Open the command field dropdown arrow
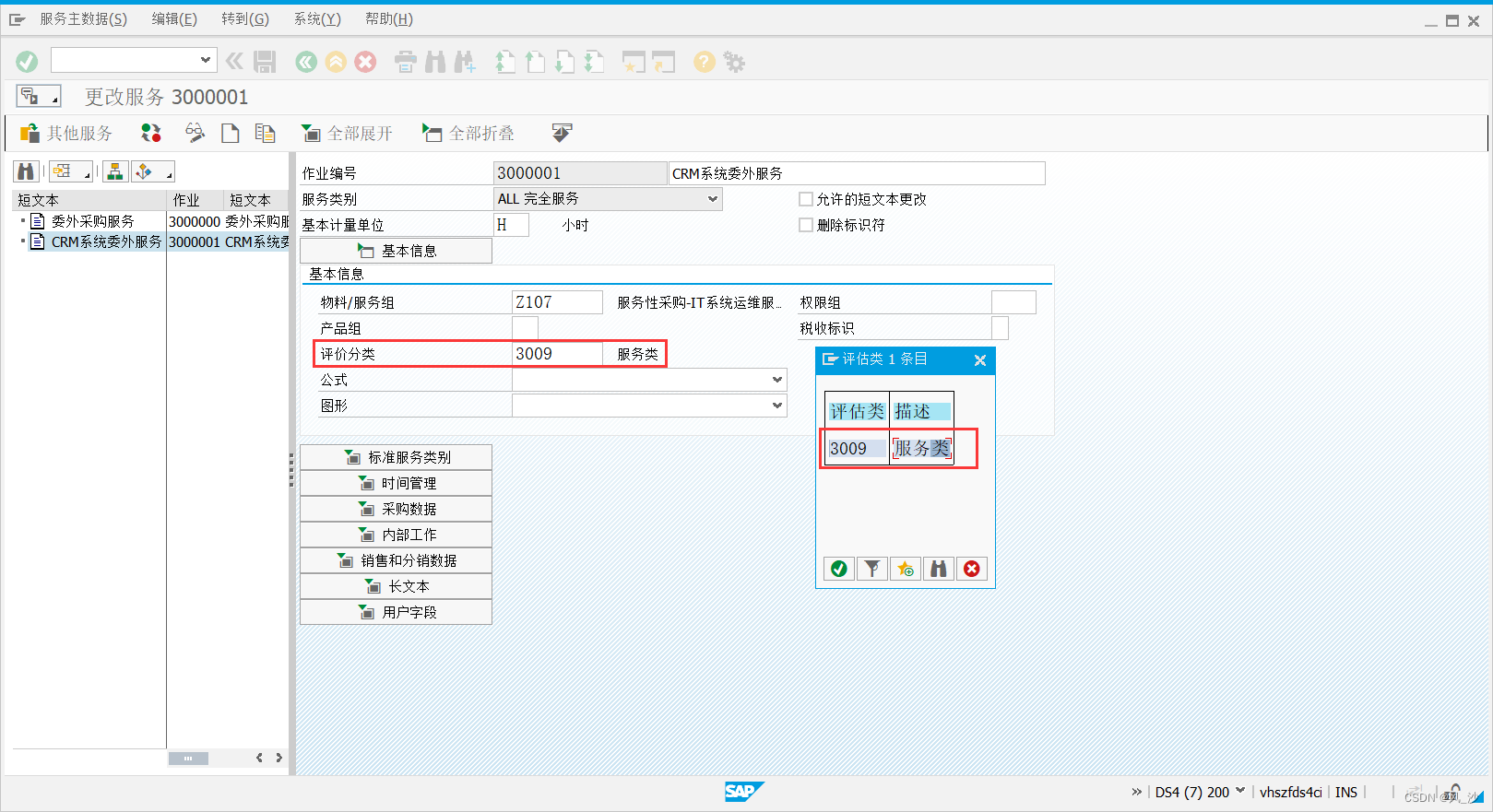Screen dimensions: 1493x812 pyautogui.click(x=205, y=60)
